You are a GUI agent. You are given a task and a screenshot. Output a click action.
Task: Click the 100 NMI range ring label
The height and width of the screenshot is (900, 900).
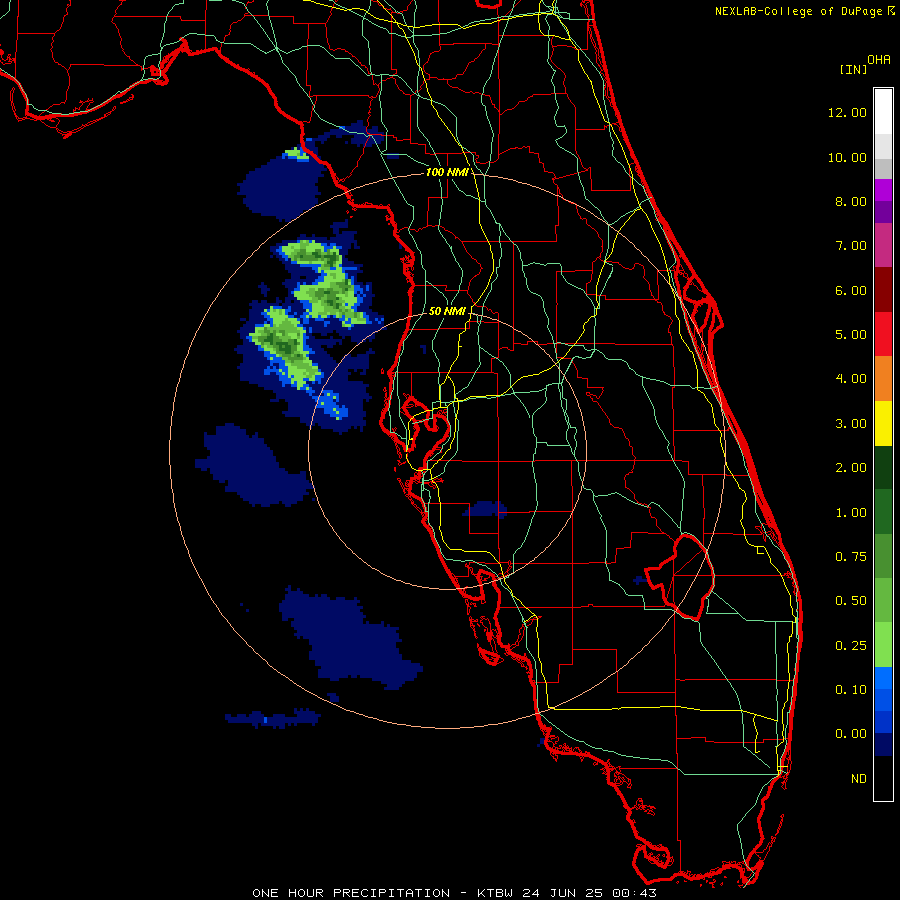coord(446,172)
